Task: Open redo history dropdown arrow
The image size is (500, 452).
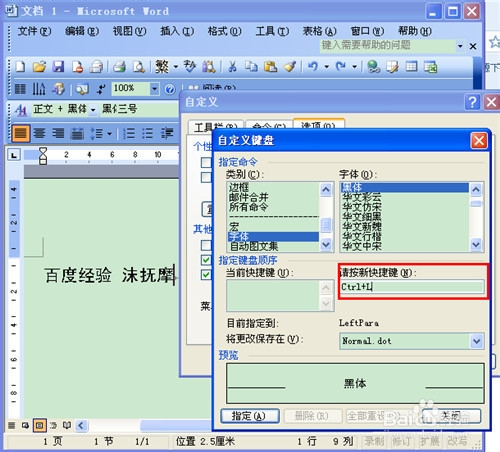Action: pyautogui.click(x=355, y=67)
